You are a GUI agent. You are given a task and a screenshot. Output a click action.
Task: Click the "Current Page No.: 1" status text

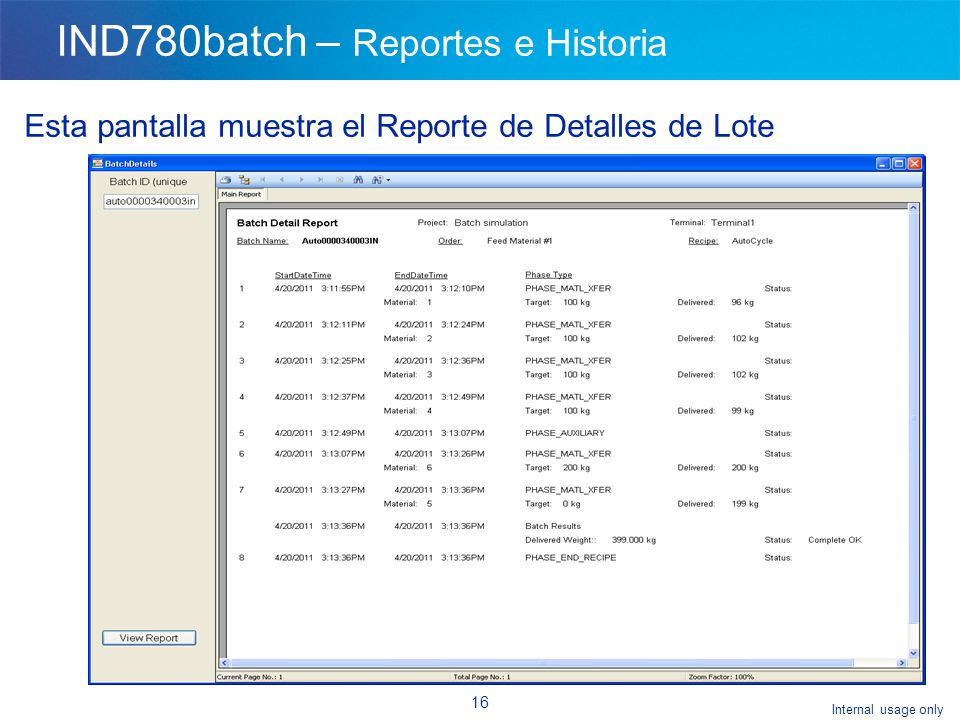click(250, 677)
